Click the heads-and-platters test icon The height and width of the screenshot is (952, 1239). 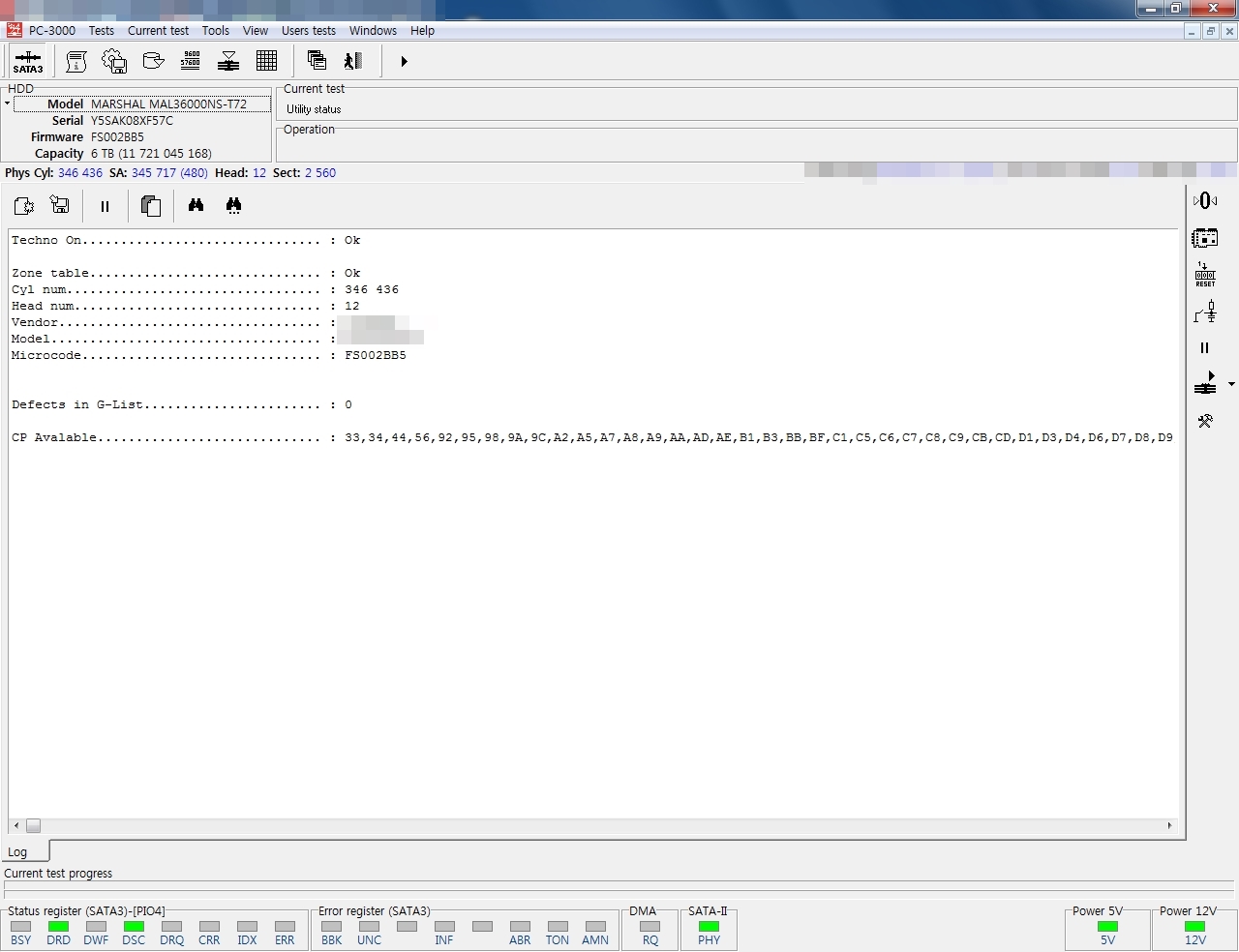point(228,61)
